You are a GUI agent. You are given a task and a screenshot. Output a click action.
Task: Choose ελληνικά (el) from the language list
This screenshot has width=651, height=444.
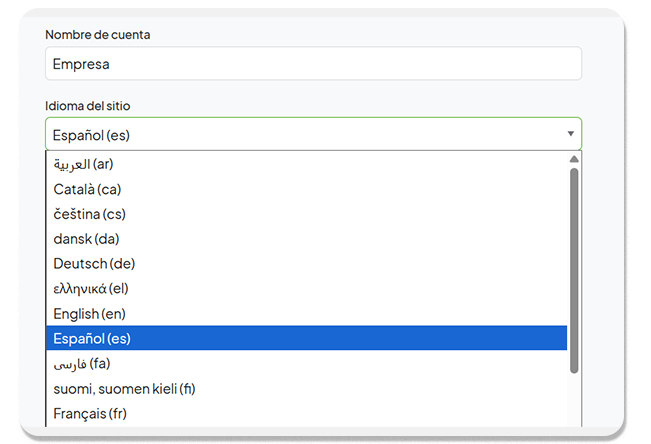point(92,289)
